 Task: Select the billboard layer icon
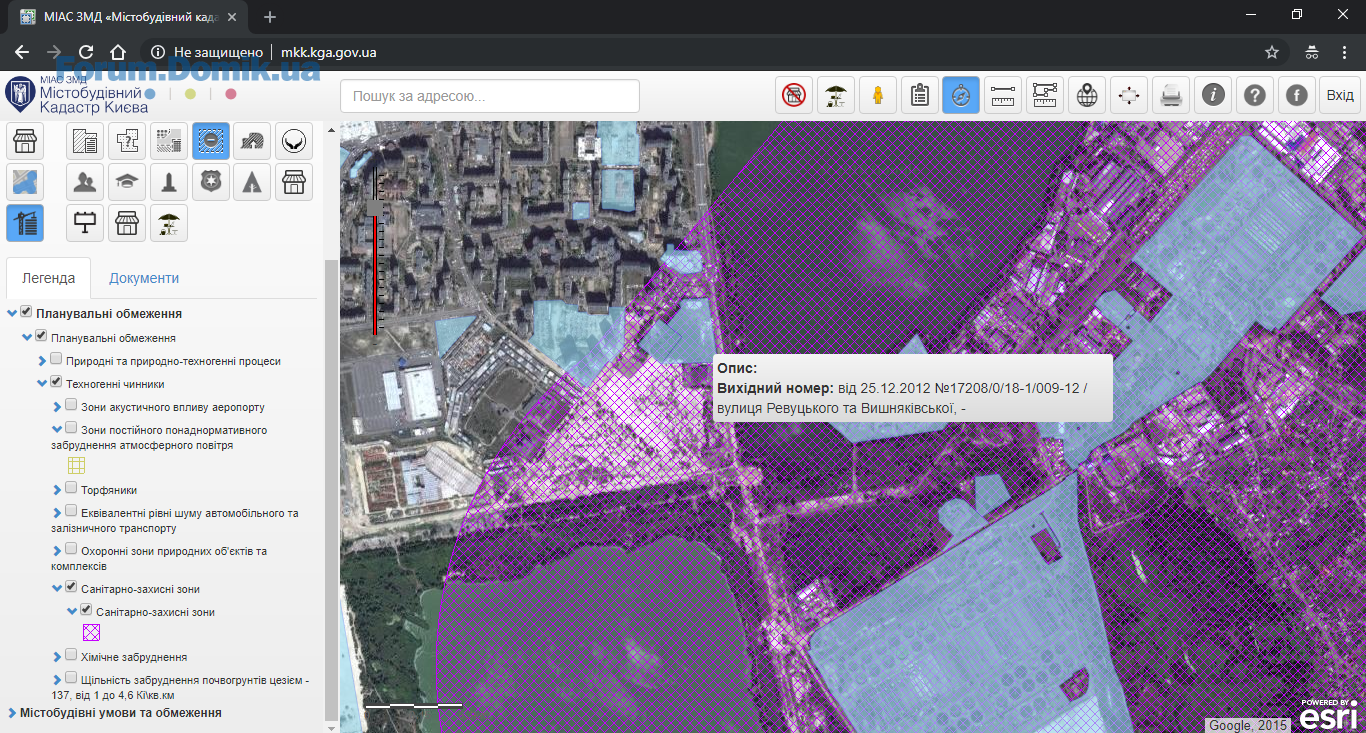point(85,223)
